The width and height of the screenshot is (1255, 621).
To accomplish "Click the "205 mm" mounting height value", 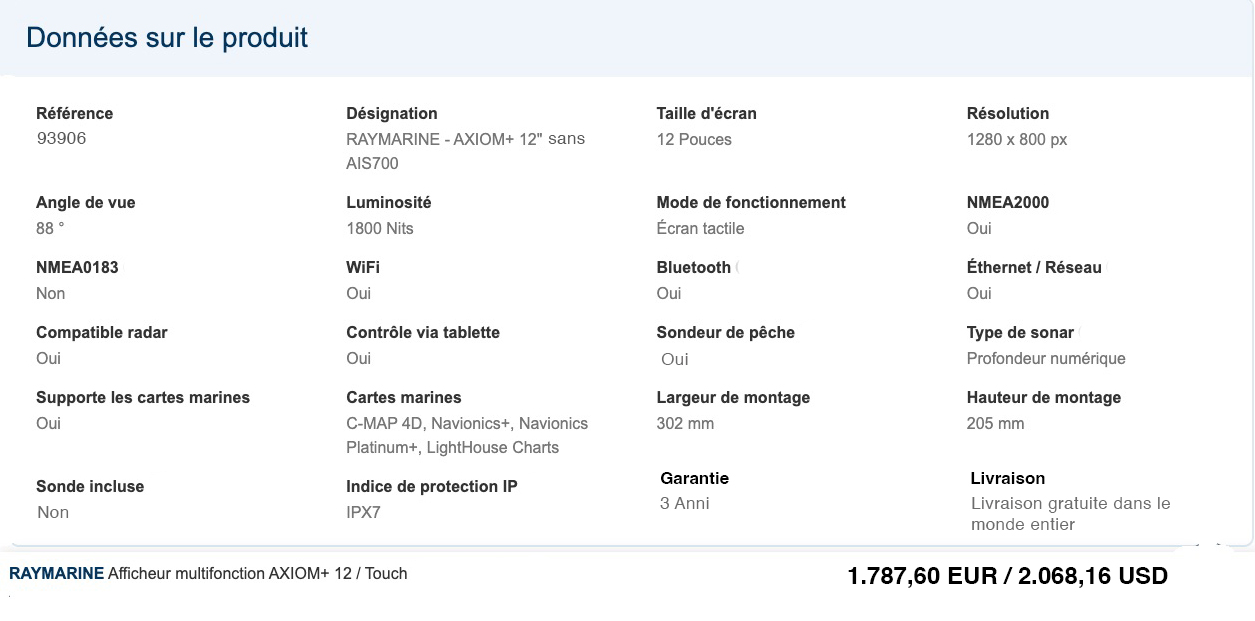I will 995,424.
